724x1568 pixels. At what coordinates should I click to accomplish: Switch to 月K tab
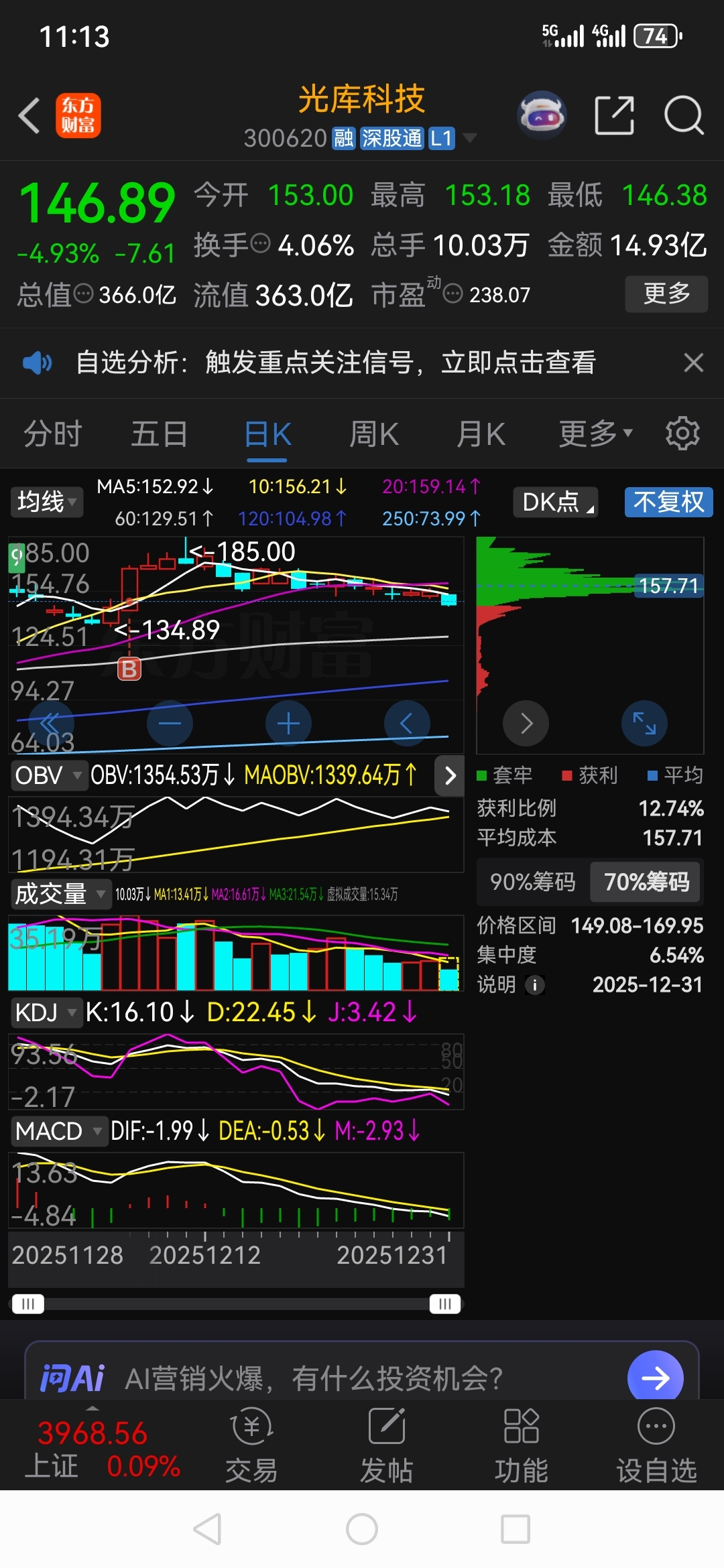tap(481, 434)
